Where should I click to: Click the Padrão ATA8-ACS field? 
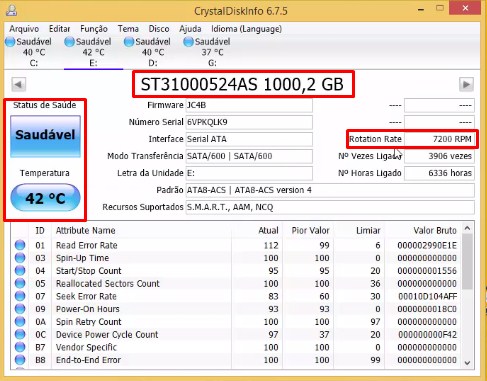click(x=330, y=190)
